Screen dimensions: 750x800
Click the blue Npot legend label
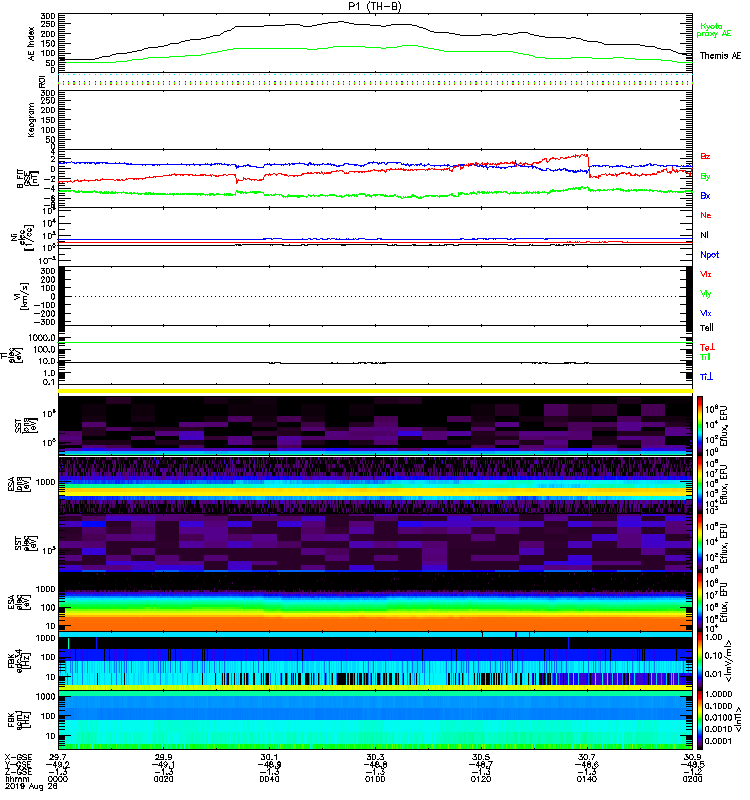[710, 255]
